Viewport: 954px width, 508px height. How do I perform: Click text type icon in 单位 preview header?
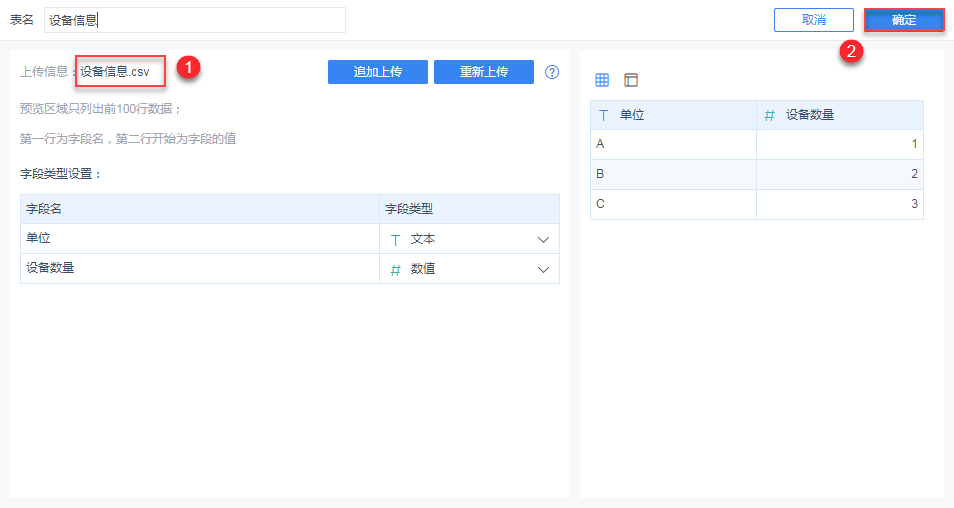(603, 115)
